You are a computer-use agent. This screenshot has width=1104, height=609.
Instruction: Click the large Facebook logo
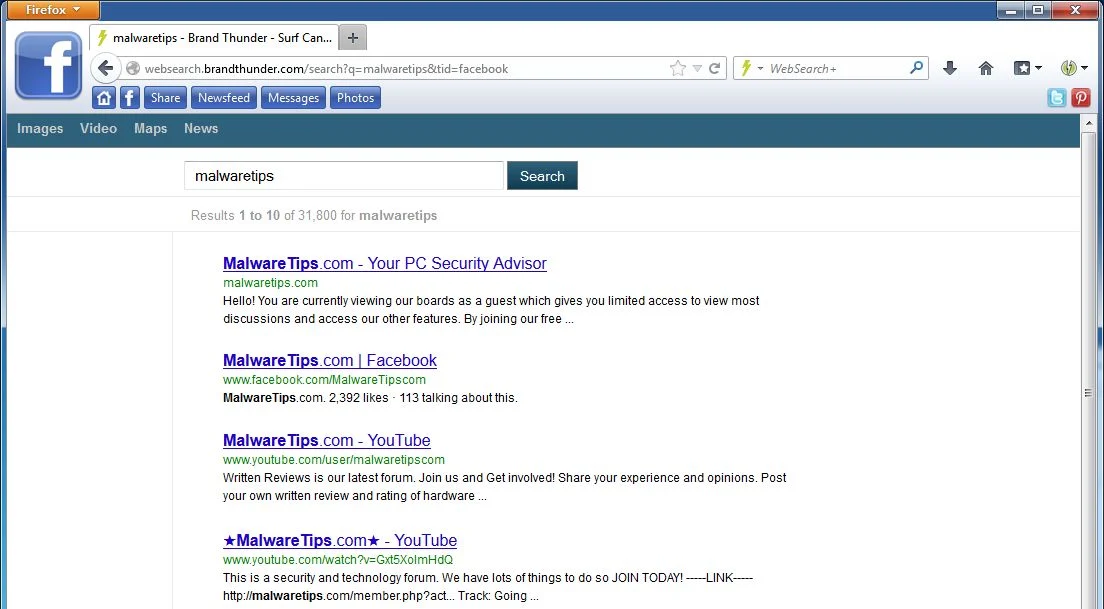pos(49,65)
